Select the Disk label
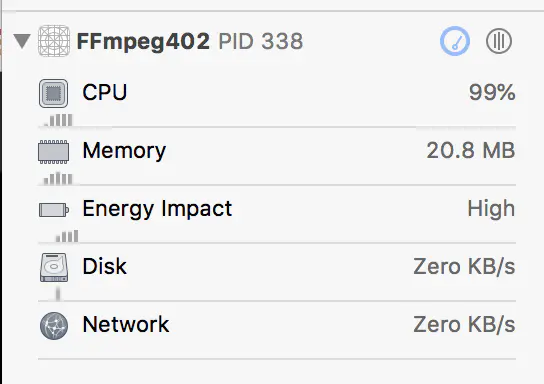 click(x=104, y=266)
